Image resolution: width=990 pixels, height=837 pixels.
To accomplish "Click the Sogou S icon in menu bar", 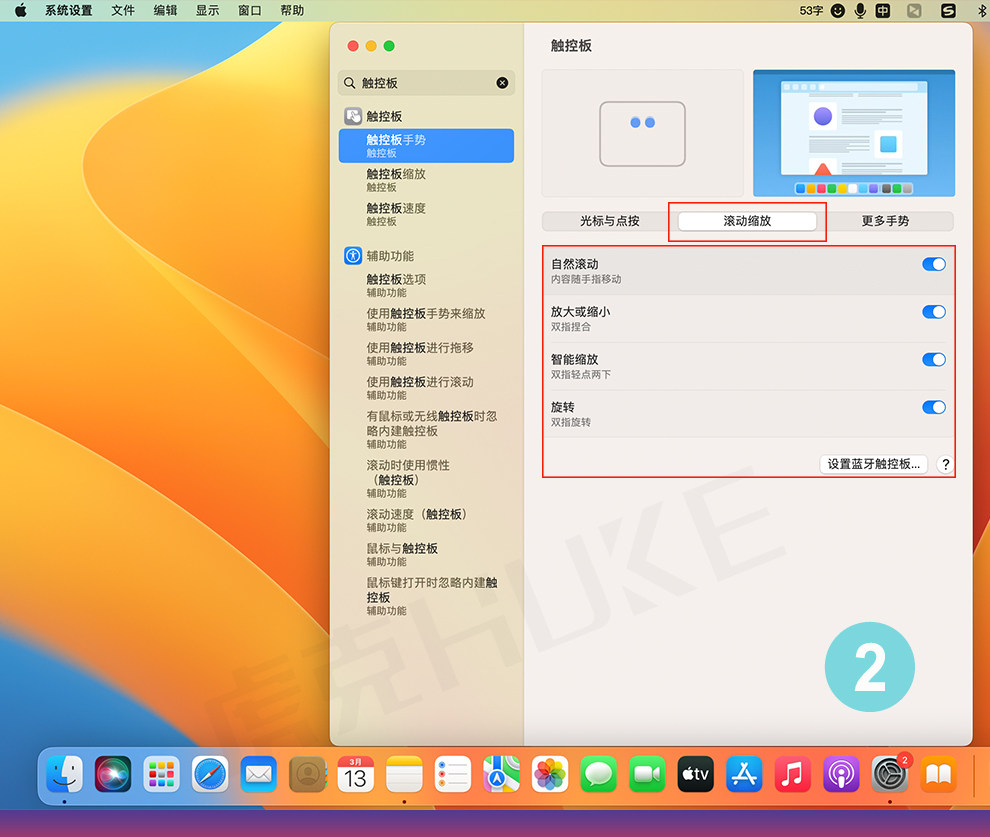I will [948, 10].
